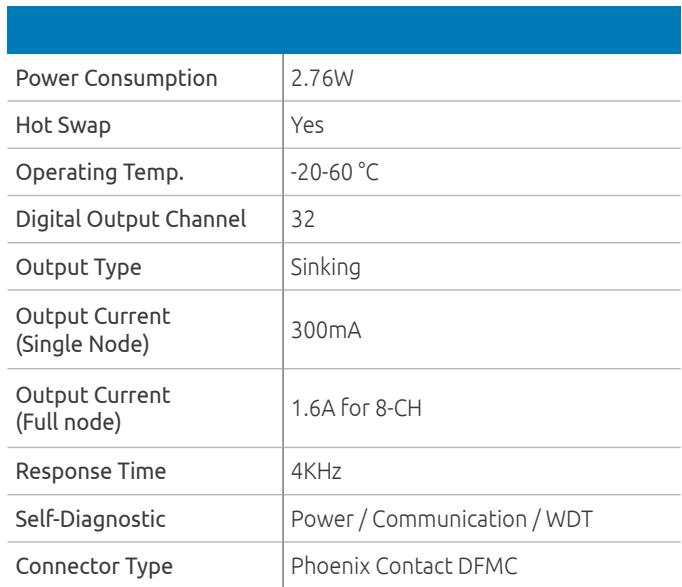Image resolution: width=682 pixels, height=587 pixels.
Task: Select the Yes value for Hot Swap
Action: (307, 125)
